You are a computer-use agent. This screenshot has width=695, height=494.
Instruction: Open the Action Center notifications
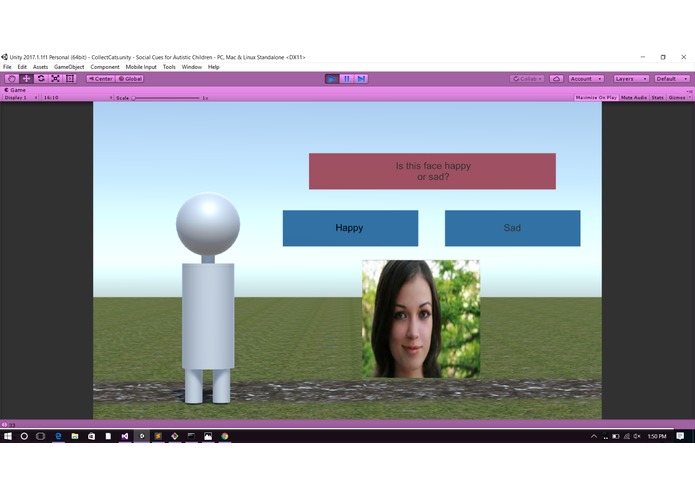[x=680, y=436]
